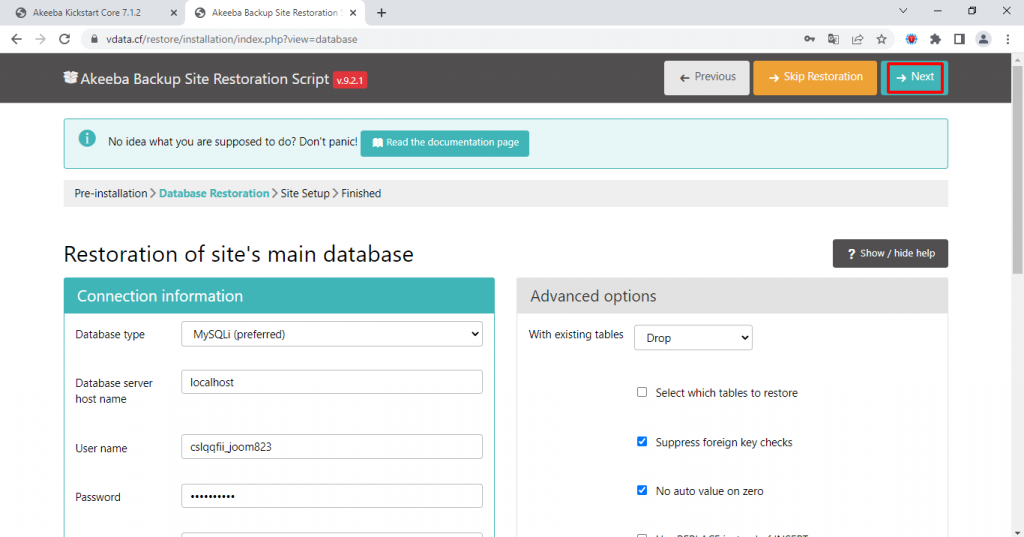Open a new browser tab with plus icon
This screenshot has width=1024, height=537.
coord(381,12)
